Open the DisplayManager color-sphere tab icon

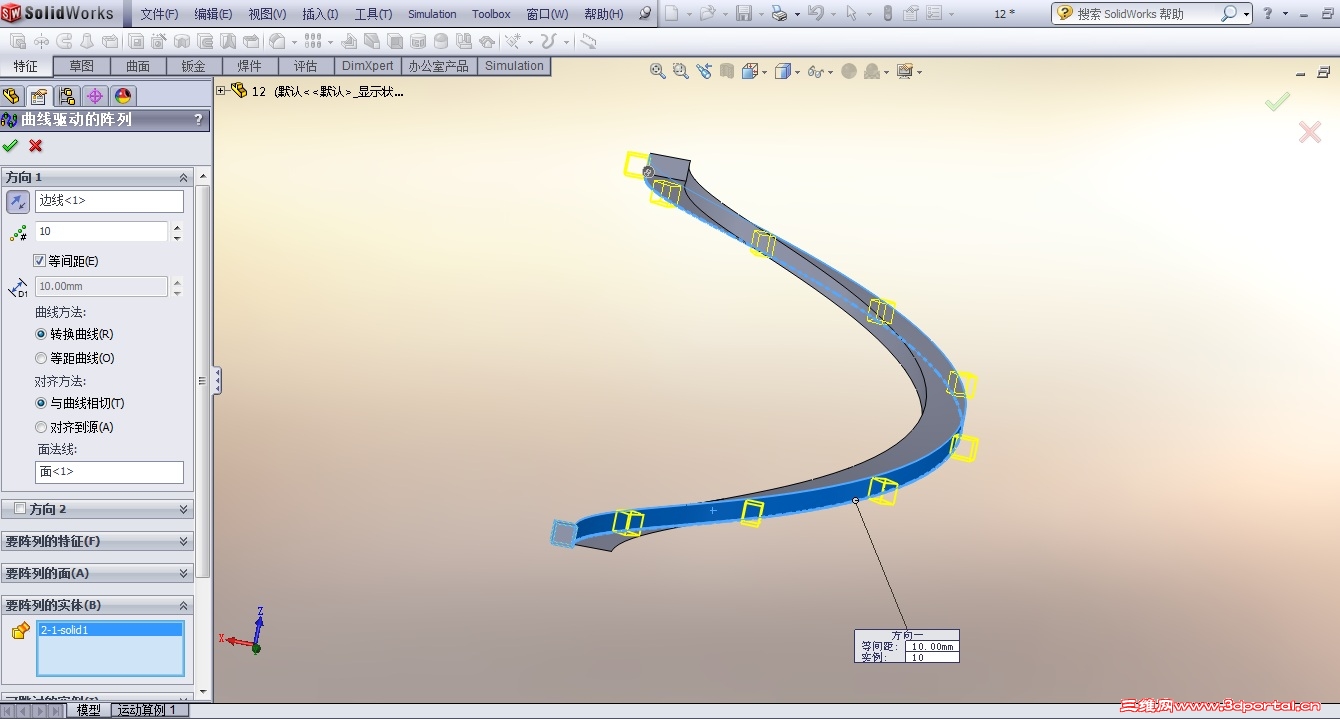tap(123, 96)
